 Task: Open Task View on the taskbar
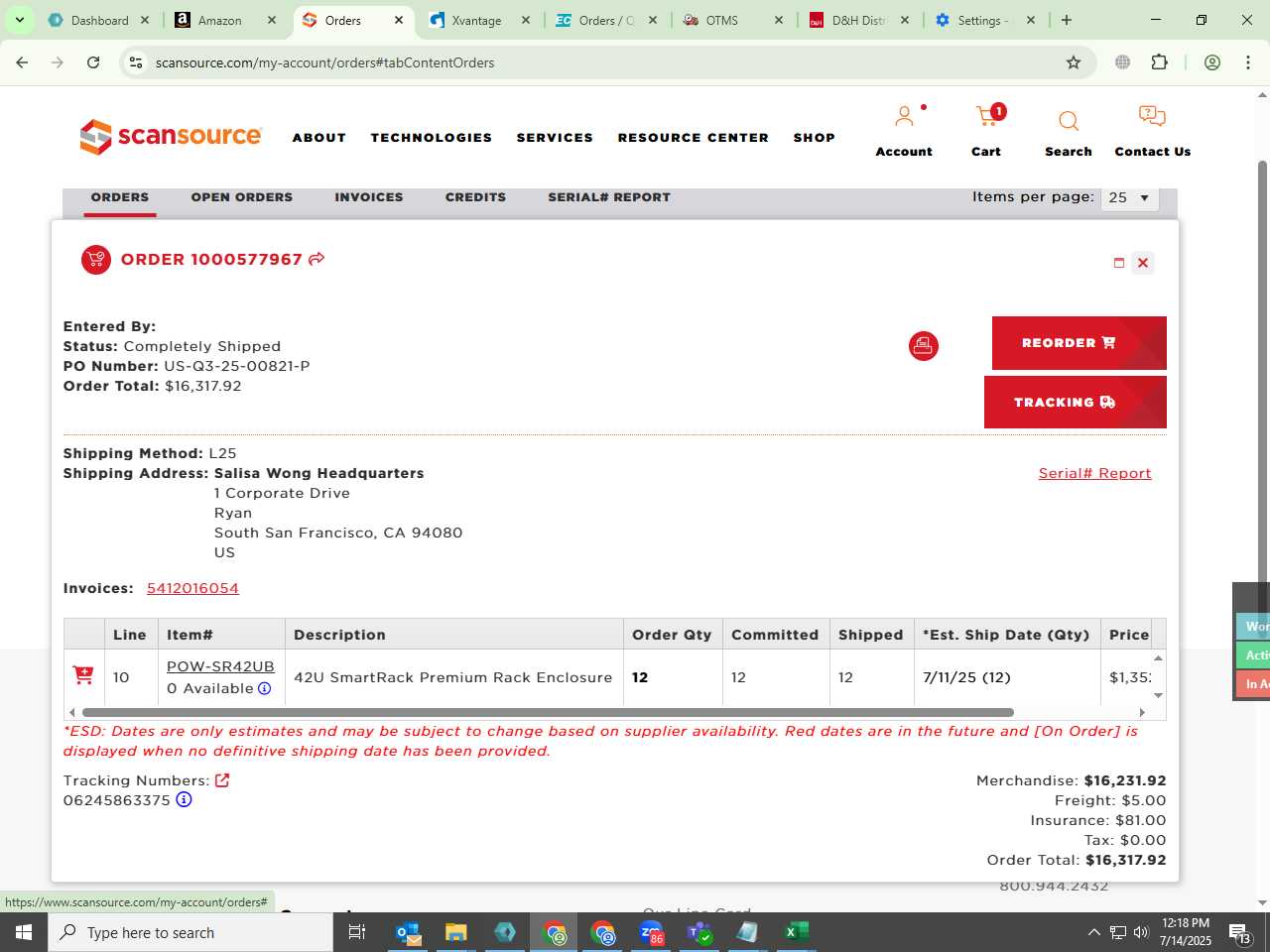coord(357,932)
